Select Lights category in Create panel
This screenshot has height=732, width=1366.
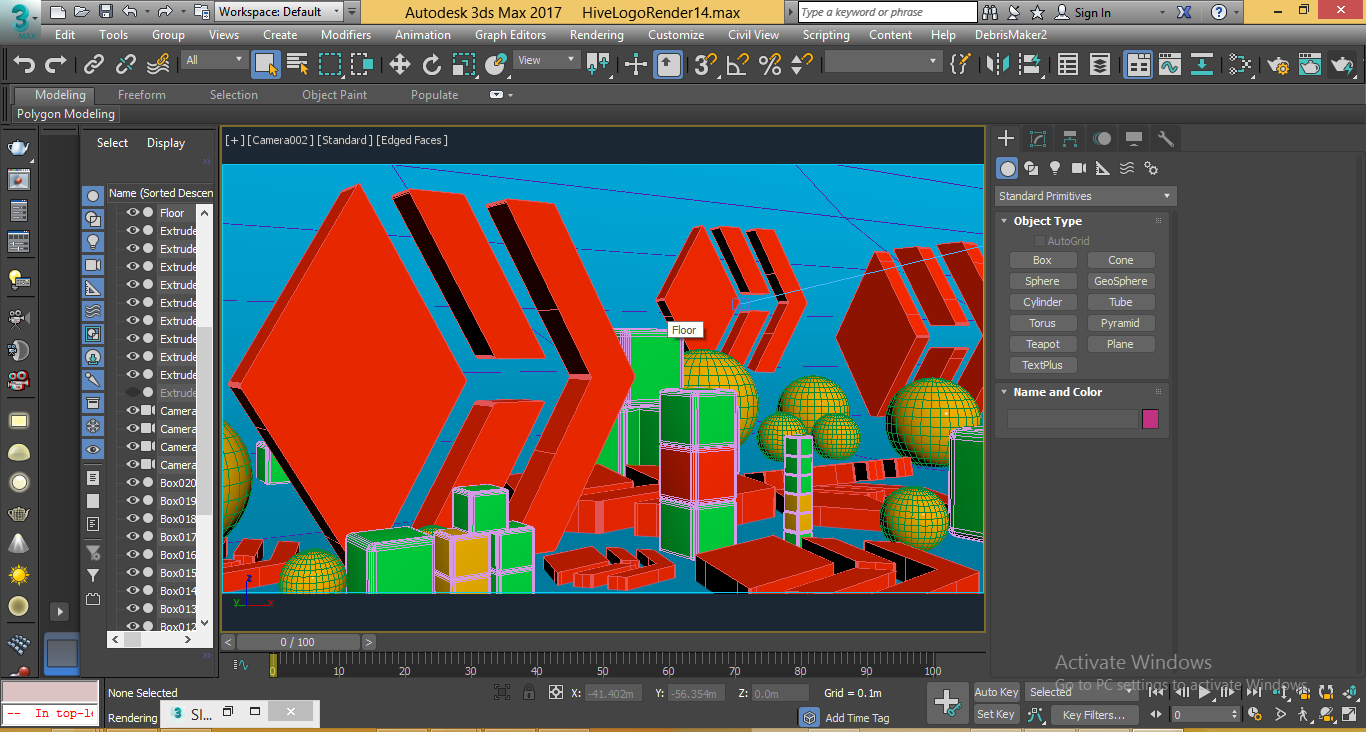(x=1055, y=168)
